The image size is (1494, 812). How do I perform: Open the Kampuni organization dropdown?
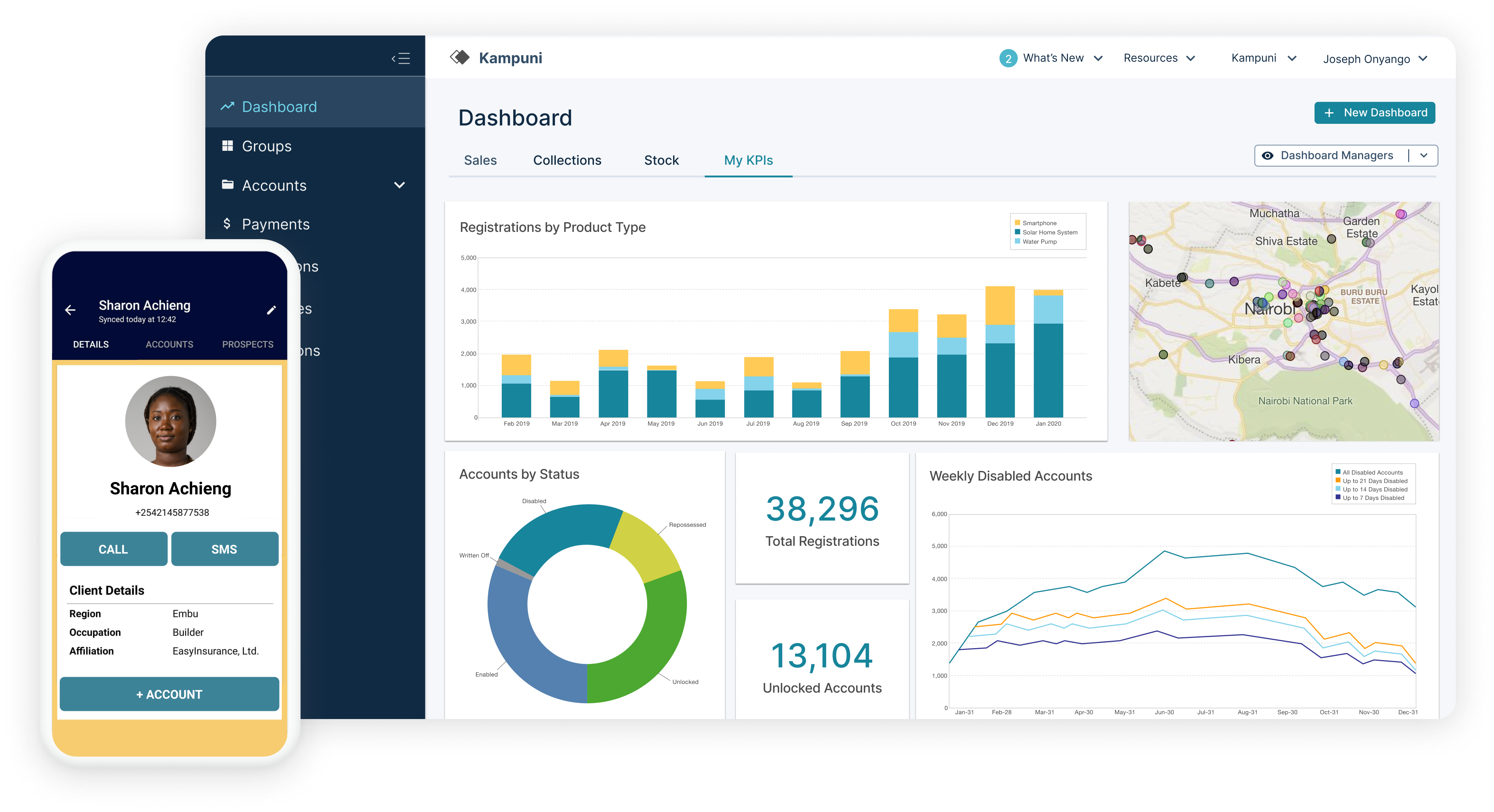click(x=1292, y=59)
